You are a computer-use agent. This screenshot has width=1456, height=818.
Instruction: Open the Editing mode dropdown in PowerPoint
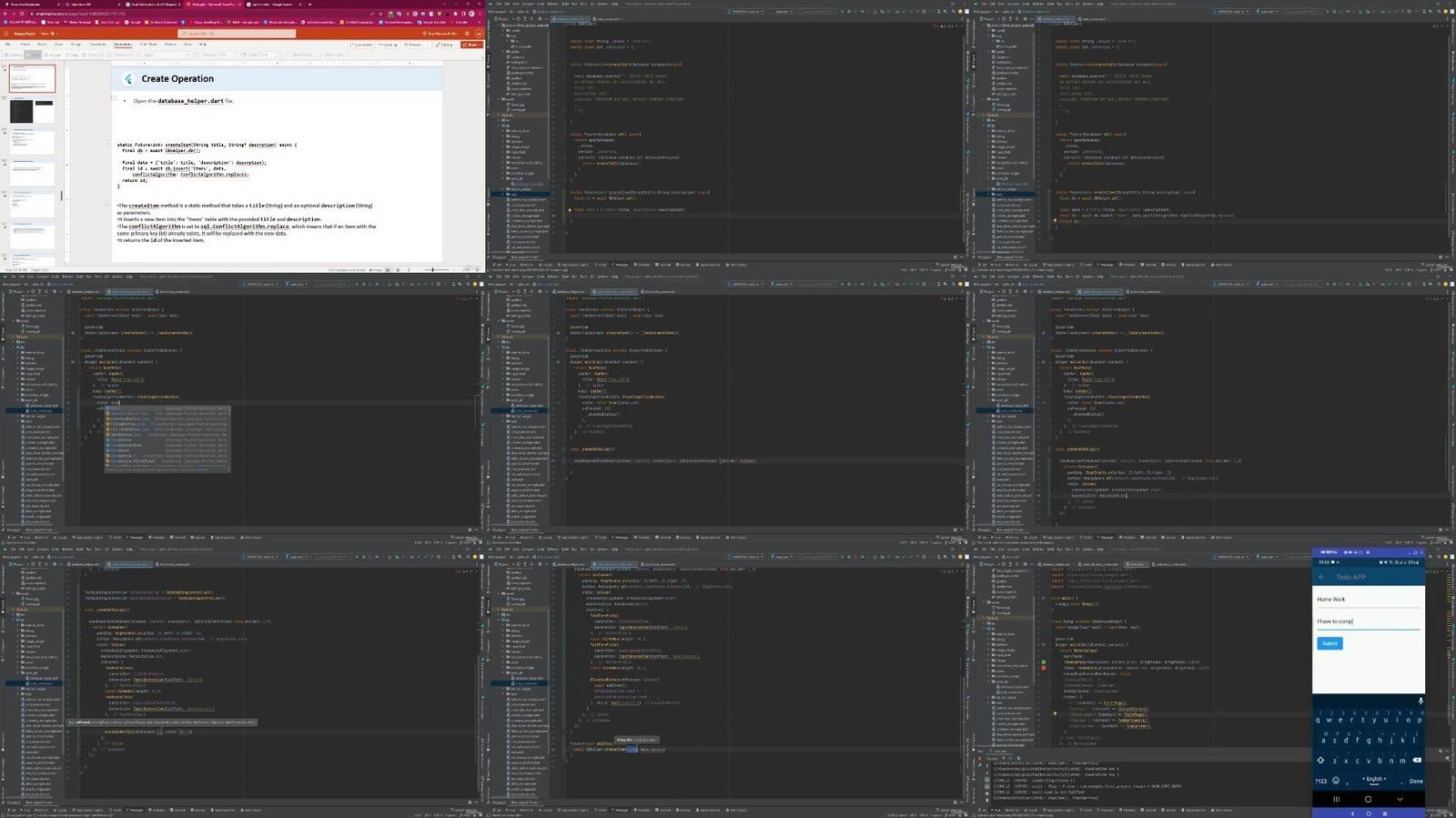(445, 44)
